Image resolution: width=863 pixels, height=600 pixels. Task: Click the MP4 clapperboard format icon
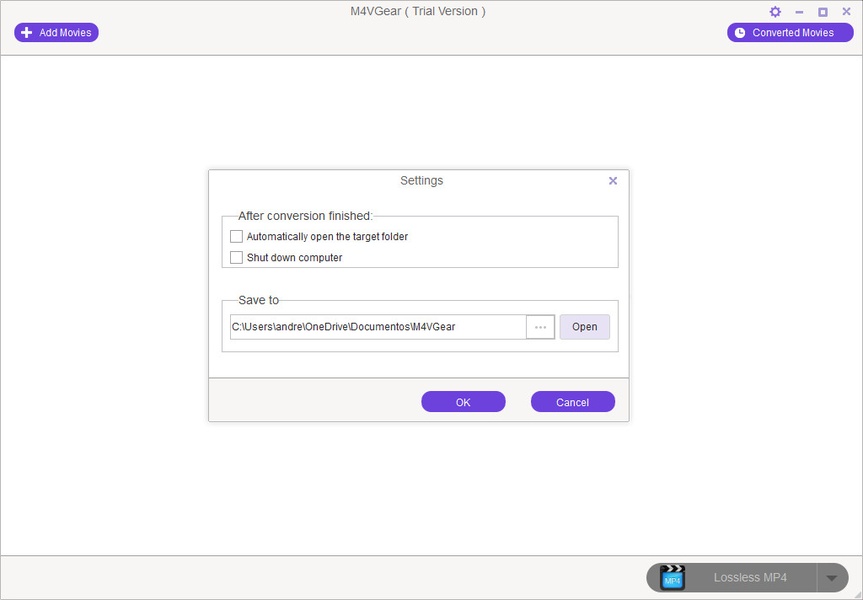pyautogui.click(x=672, y=577)
